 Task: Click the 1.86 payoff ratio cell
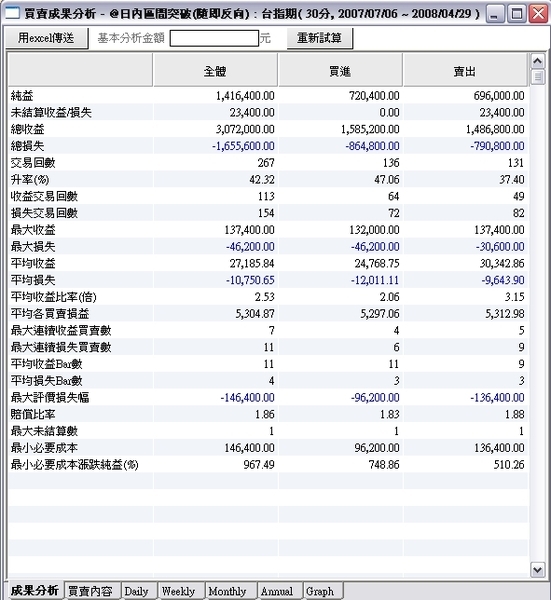(x=265, y=414)
